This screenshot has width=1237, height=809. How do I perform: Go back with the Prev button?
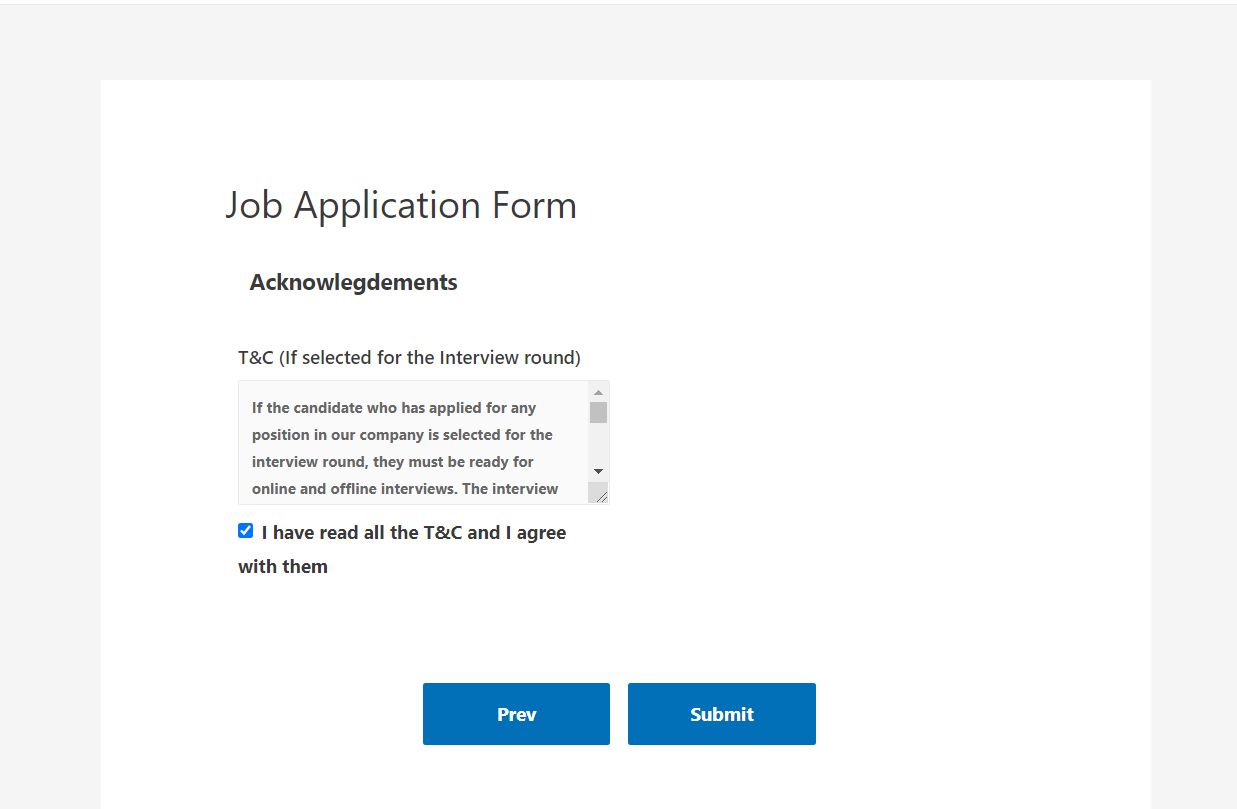[516, 714]
